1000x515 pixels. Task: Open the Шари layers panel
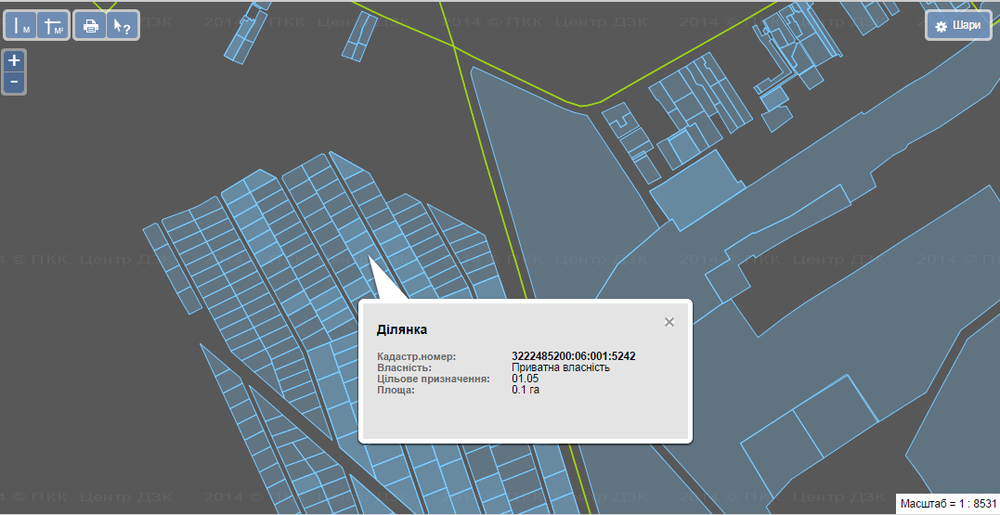tap(958, 25)
